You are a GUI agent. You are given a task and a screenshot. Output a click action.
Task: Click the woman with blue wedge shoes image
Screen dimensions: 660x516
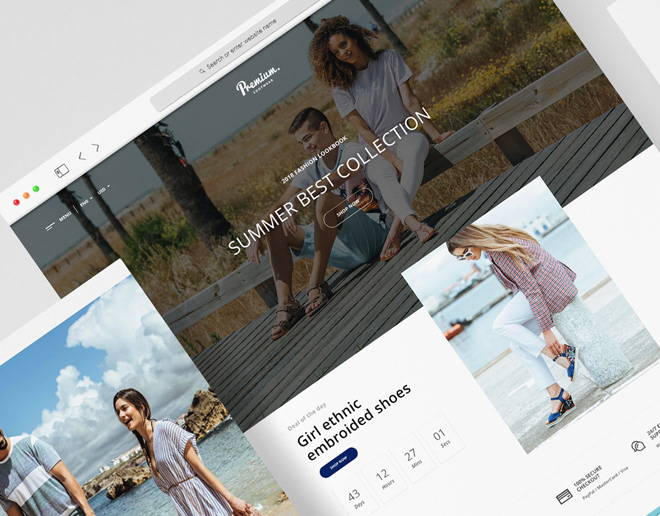click(x=530, y=316)
